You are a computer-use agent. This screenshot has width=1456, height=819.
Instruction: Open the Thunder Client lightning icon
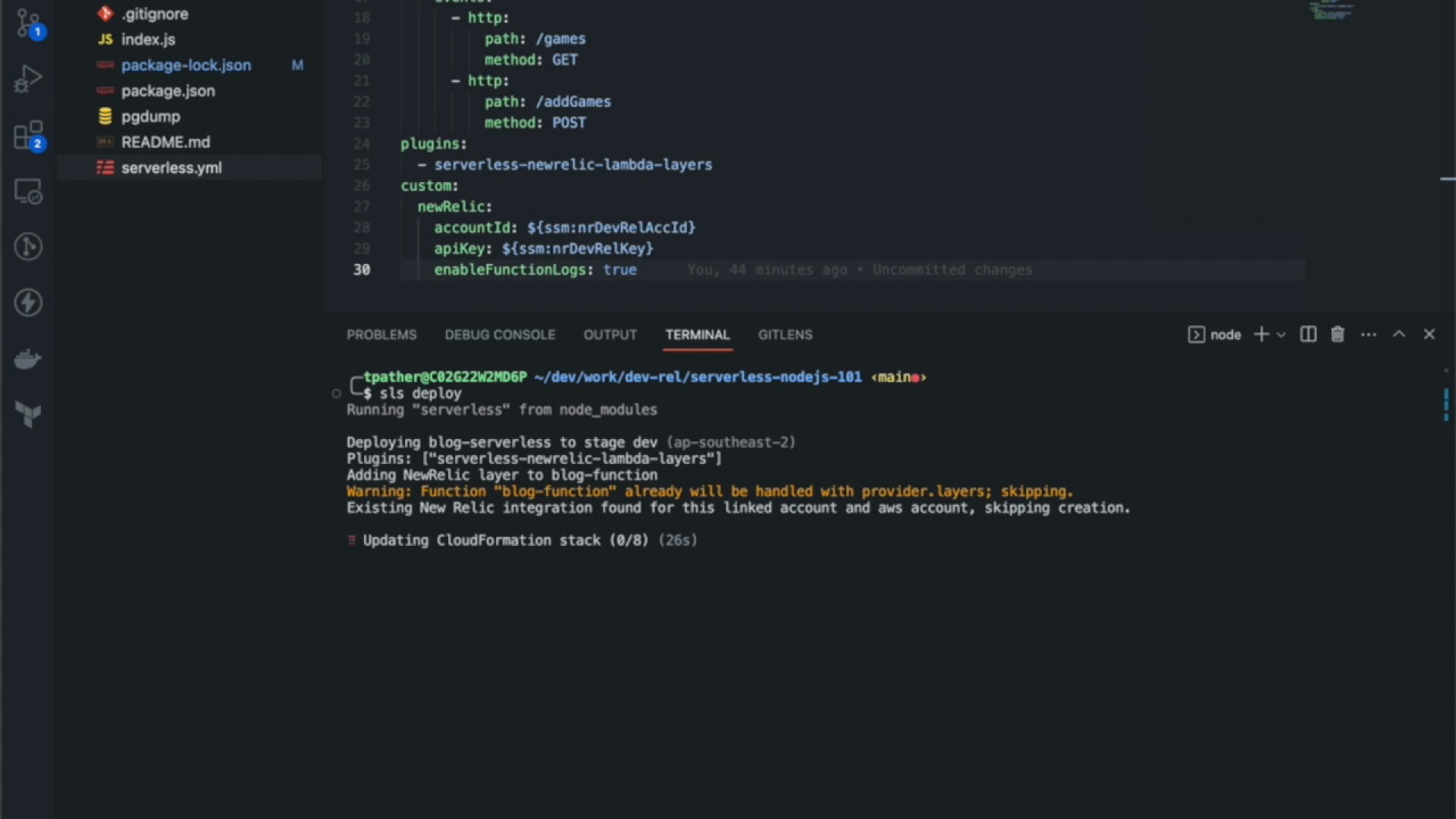pyautogui.click(x=28, y=303)
